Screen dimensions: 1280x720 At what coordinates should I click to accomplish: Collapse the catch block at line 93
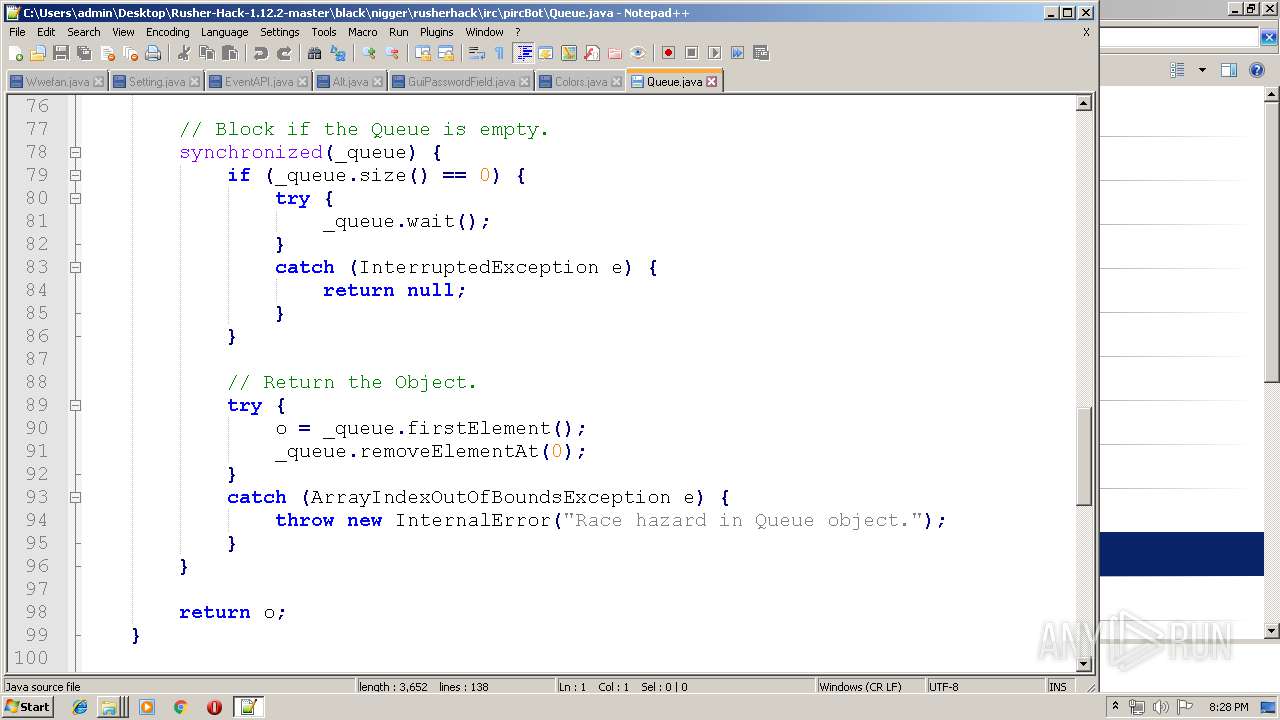pos(75,497)
